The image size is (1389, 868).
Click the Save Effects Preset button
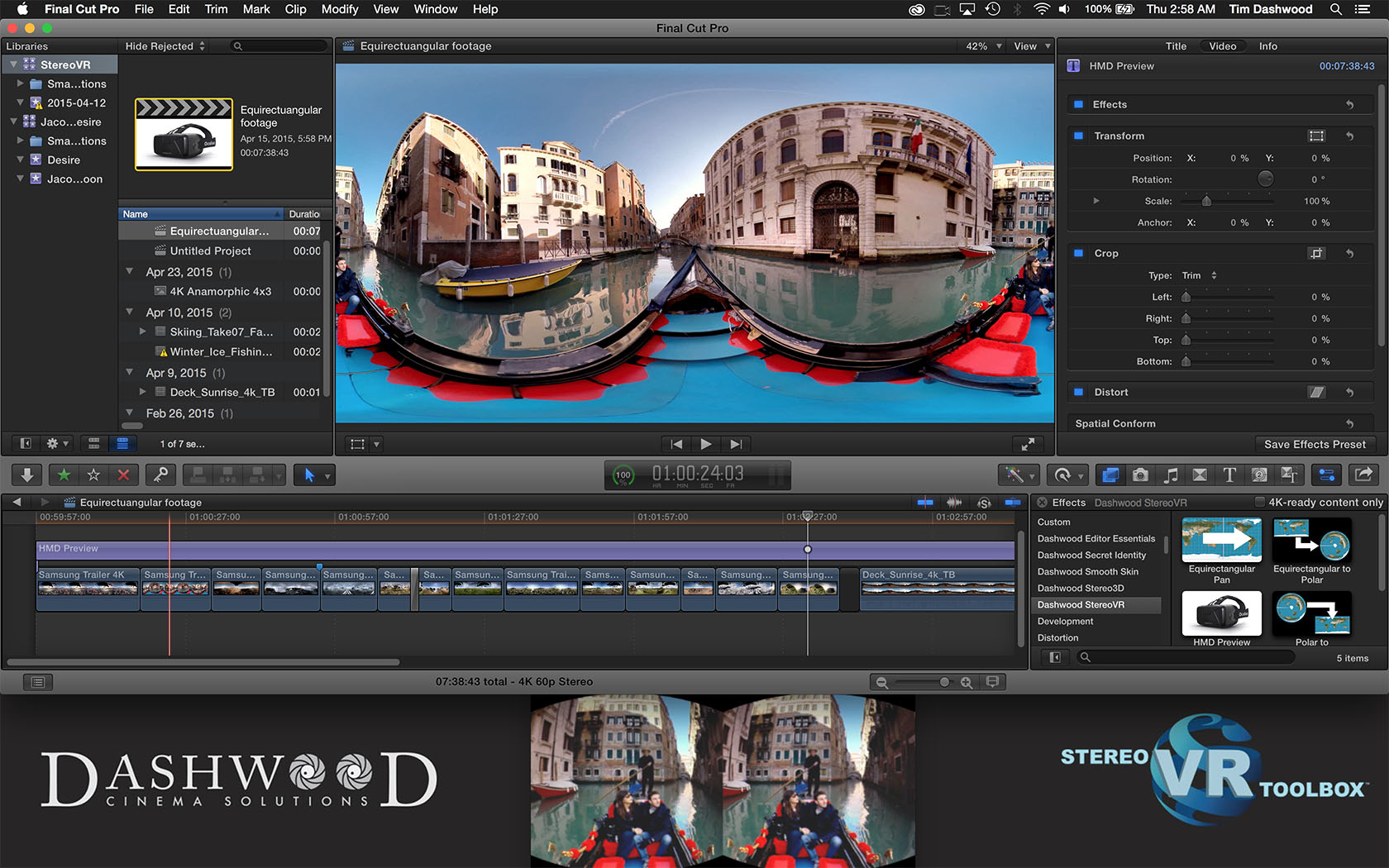coord(1314,444)
